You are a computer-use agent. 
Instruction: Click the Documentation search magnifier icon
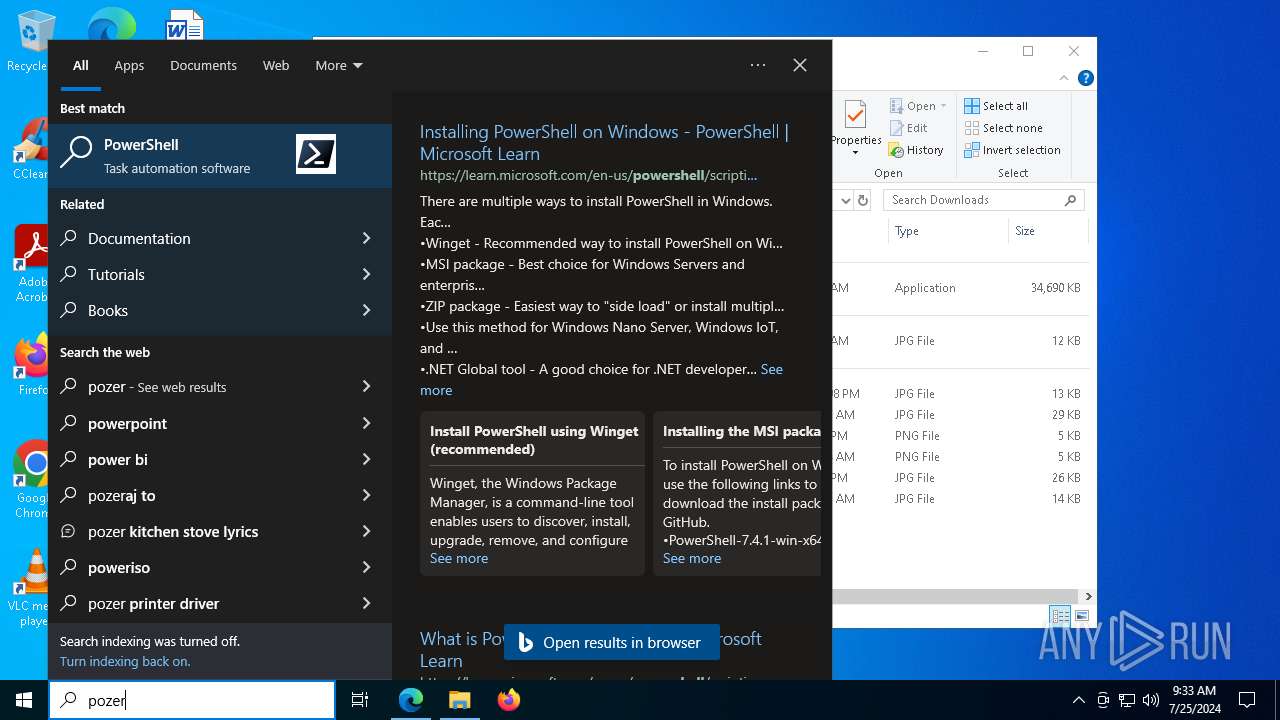pyautogui.click(x=69, y=238)
